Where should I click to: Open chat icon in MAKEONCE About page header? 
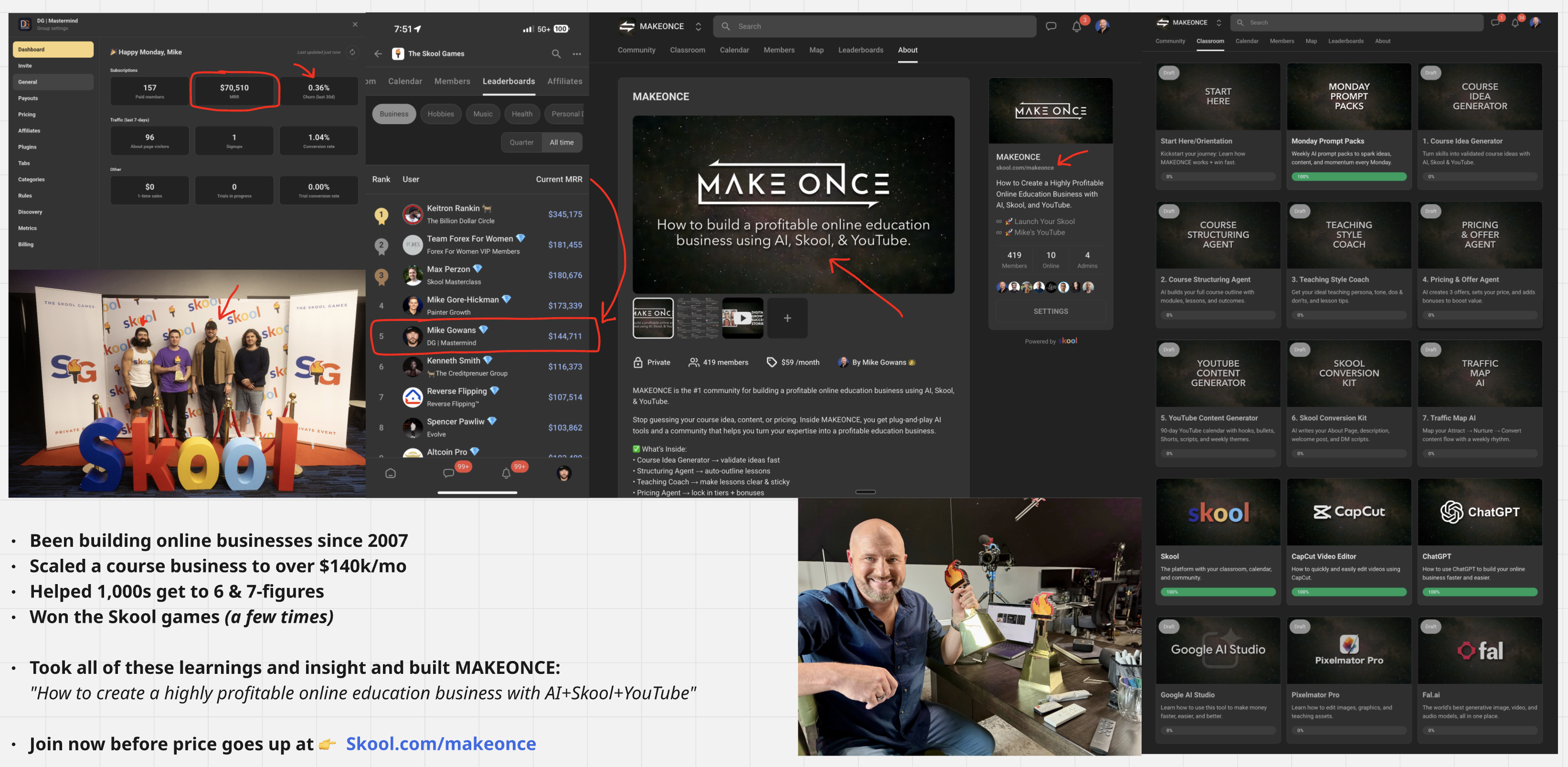click(x=1050, y=26)
